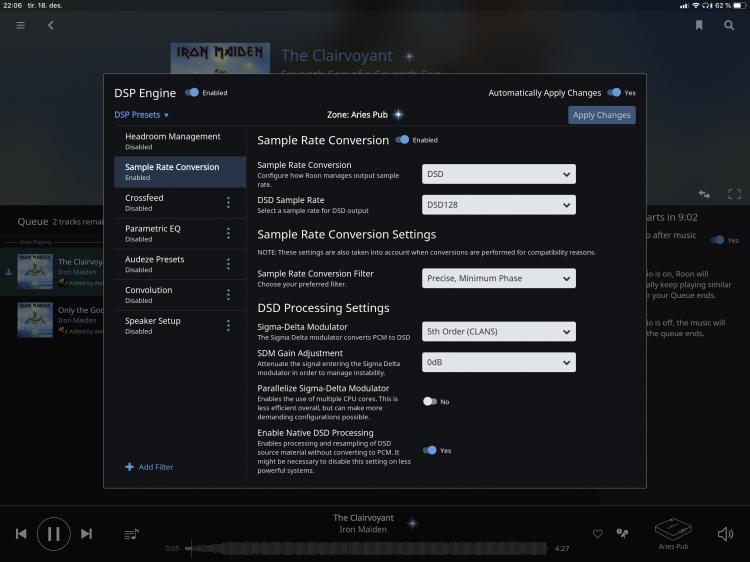The image size is (750, 562).
Task: Open the Aries Pub zone picker
Action: [673, 533]
